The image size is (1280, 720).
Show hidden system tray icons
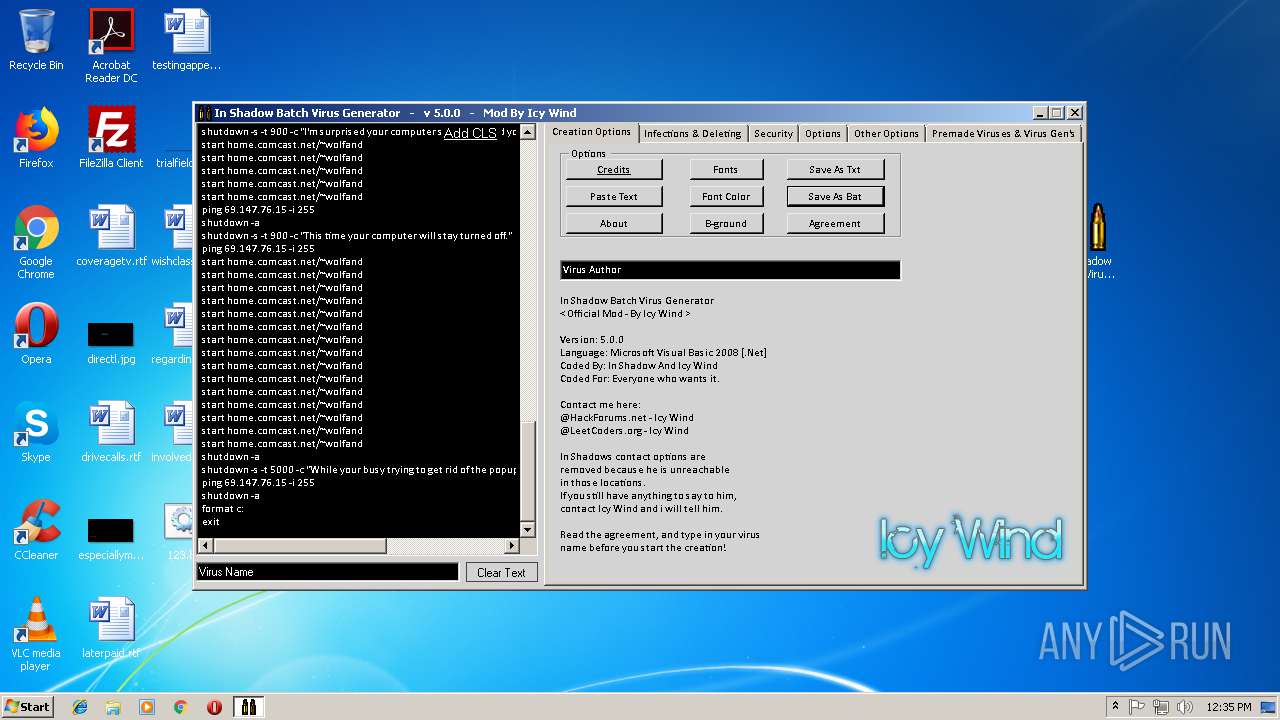coord(1115,707)
